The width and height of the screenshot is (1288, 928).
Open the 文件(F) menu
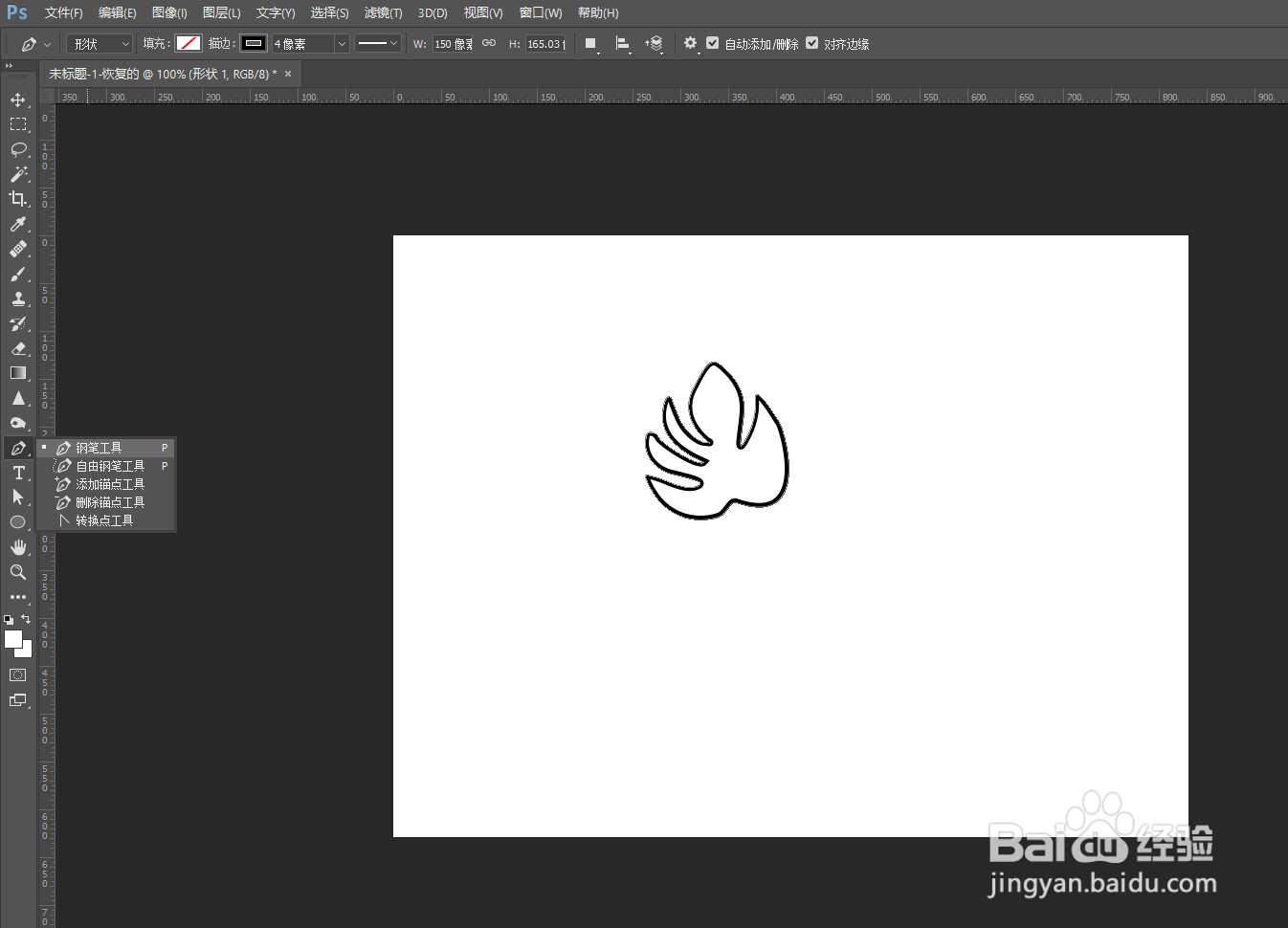(63, 12)
